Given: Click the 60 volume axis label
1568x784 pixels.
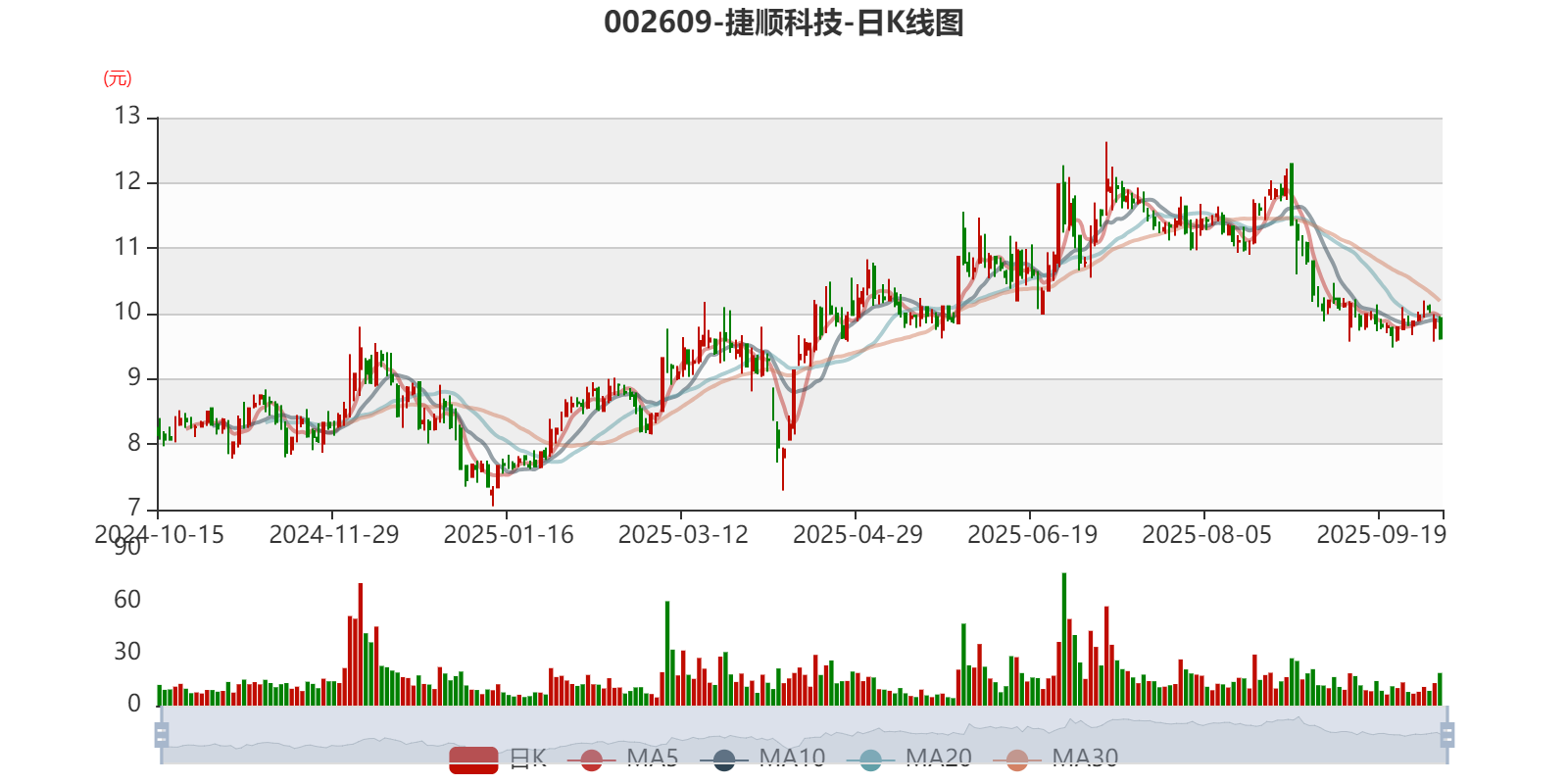Looking at the screenshot, I should [x=127, y=600].
